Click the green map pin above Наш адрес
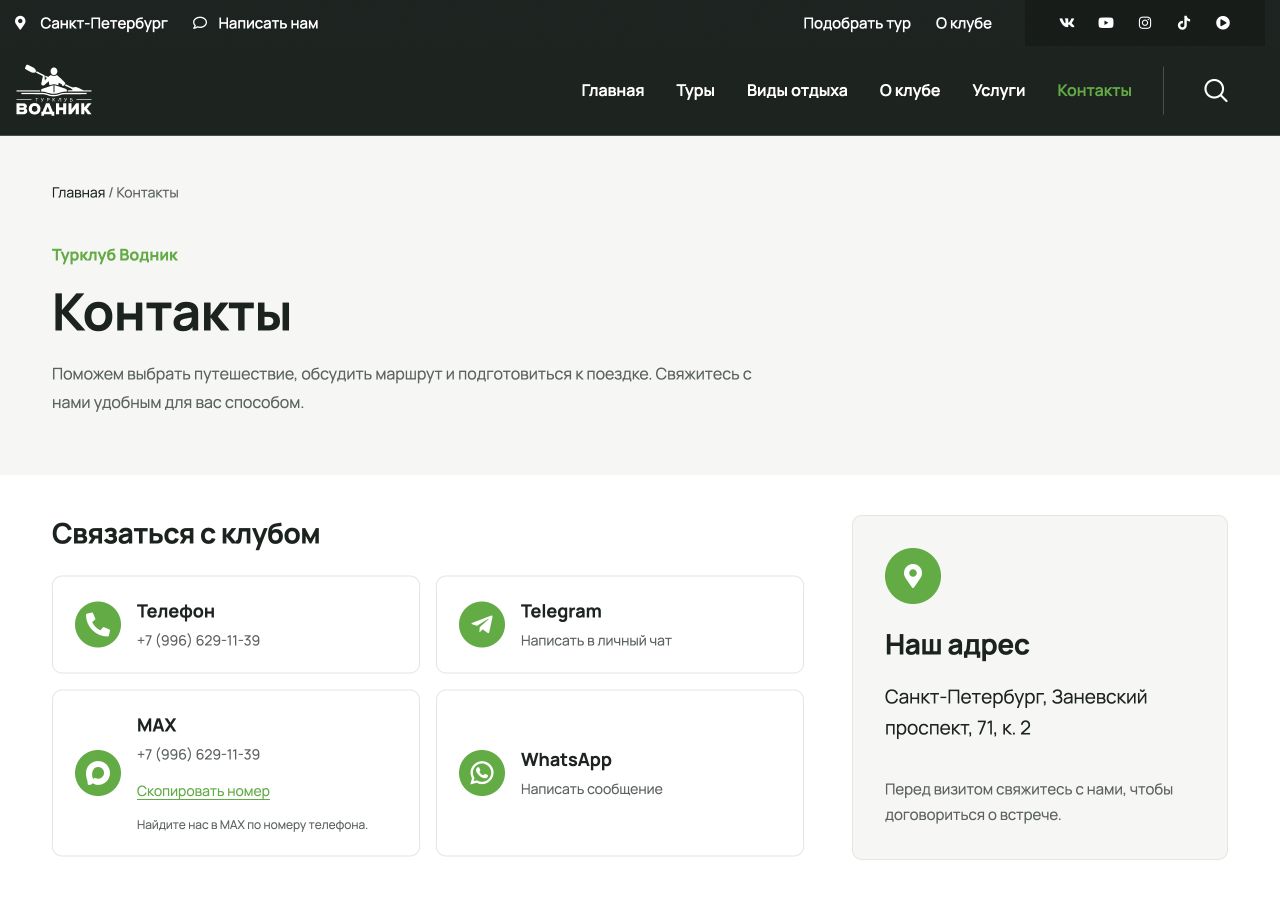The image size is (1280, 900). coord(913,576)
